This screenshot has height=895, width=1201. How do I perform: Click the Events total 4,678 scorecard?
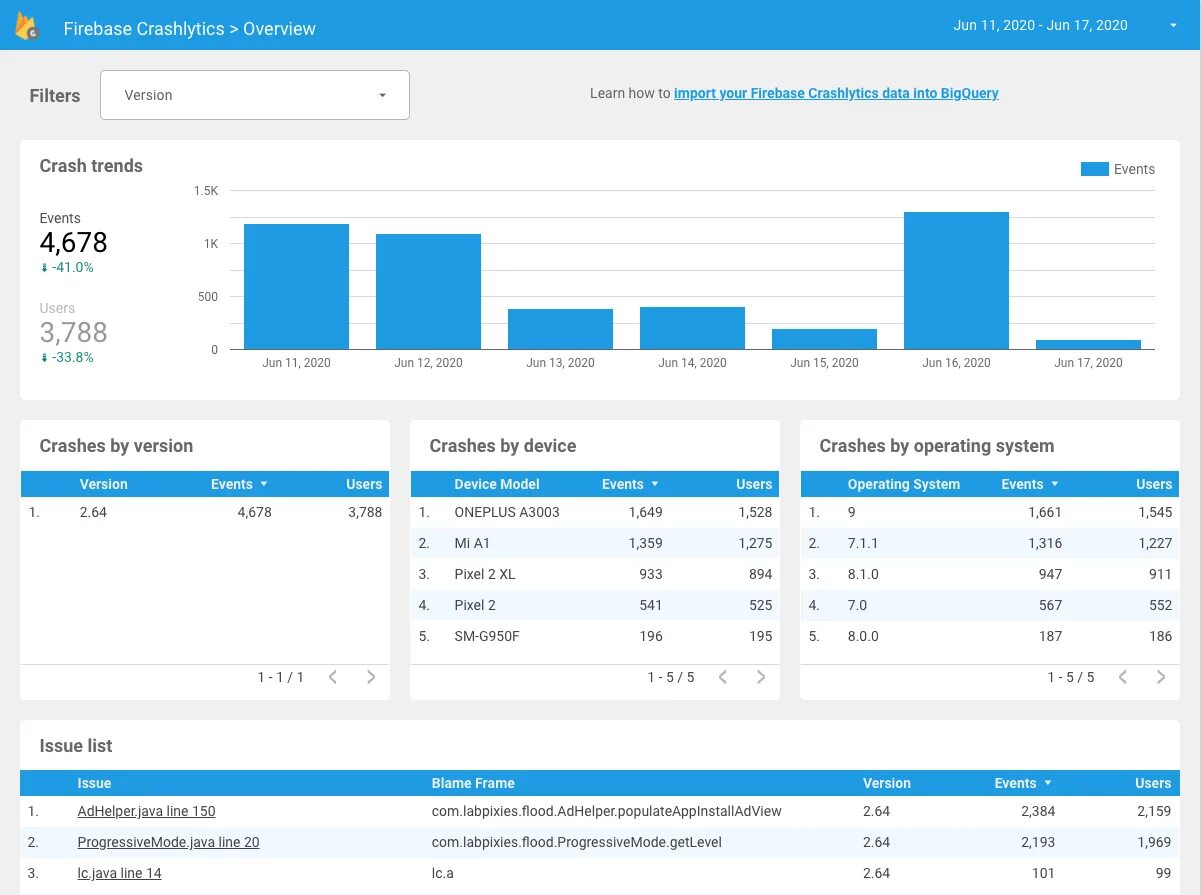(x=73, y=243)
